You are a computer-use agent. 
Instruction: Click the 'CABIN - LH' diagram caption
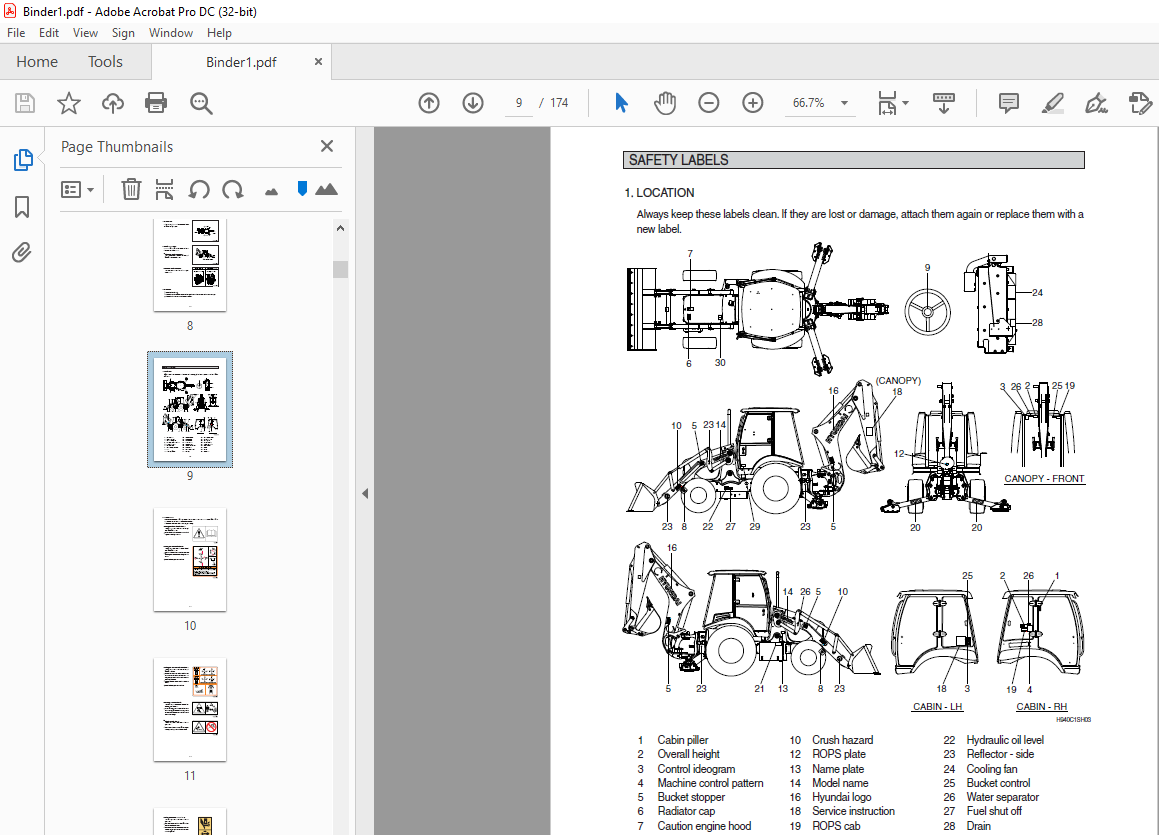pyautogui.click(x=937, y=707)
